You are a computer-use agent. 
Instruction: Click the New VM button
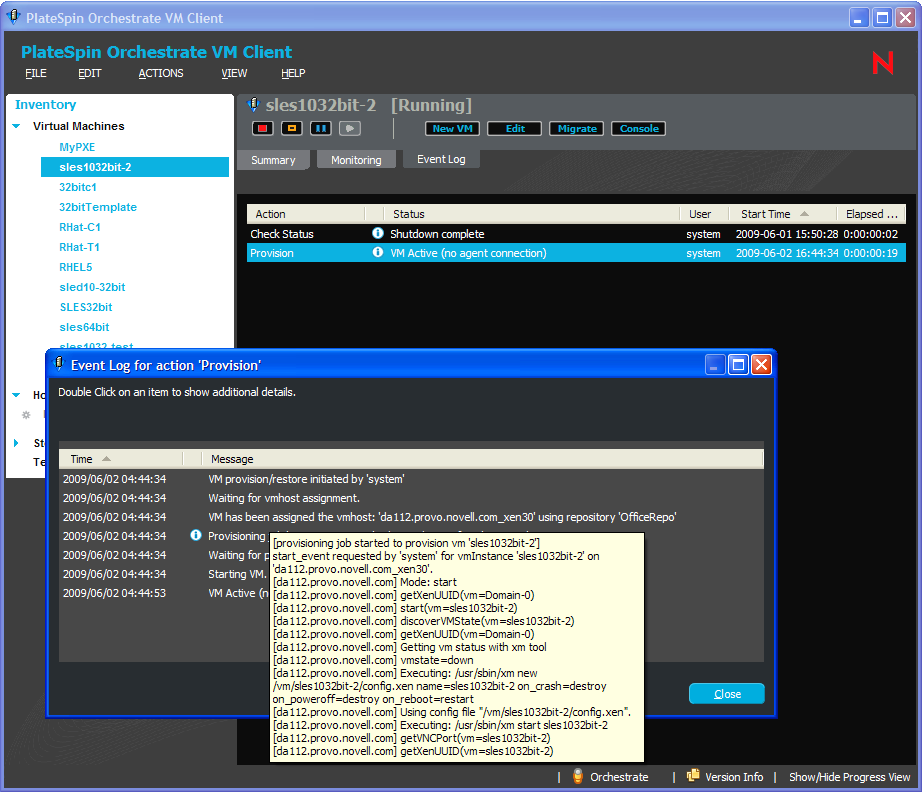pyautogui.click(x=454, y=129)
